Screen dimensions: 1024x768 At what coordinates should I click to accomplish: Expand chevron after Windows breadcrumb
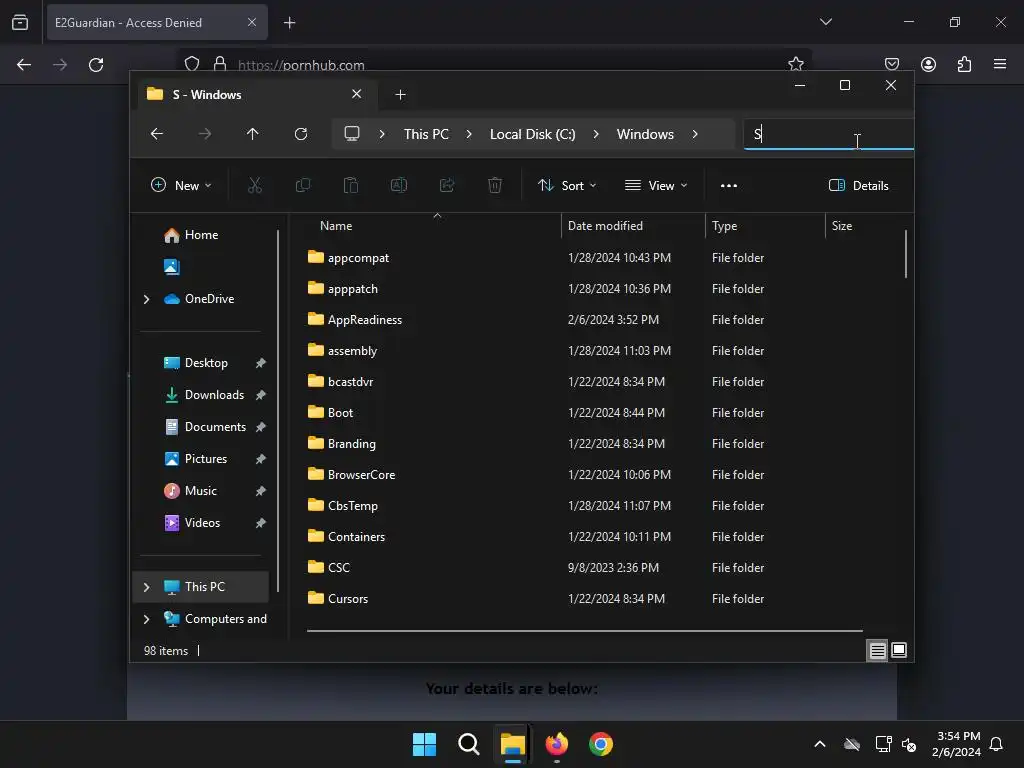695,134
